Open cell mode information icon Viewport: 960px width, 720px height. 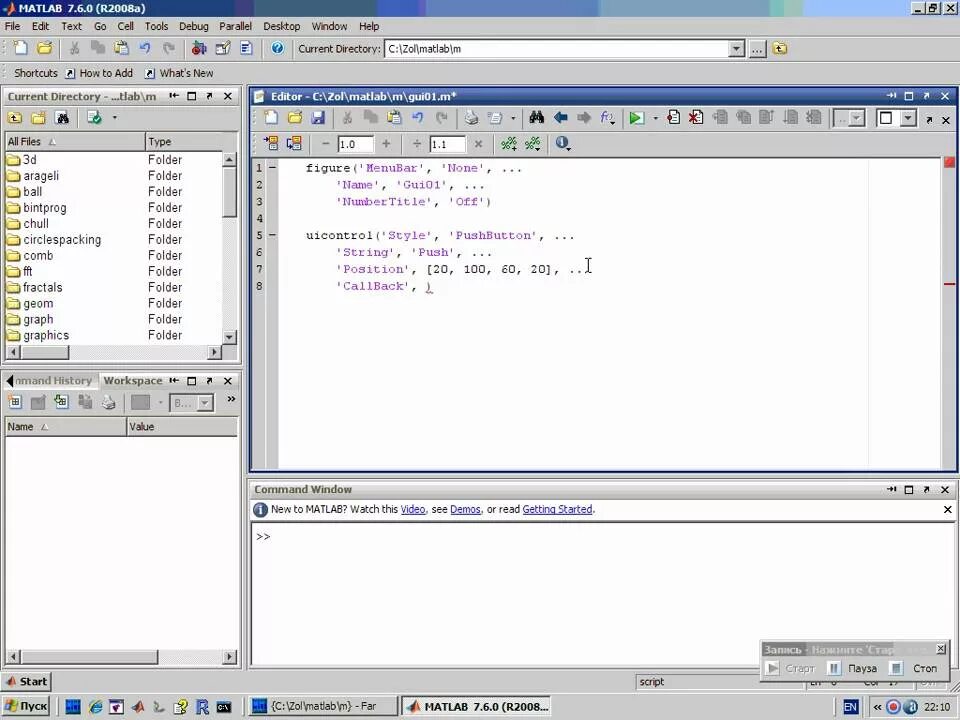tap(563, 143)
